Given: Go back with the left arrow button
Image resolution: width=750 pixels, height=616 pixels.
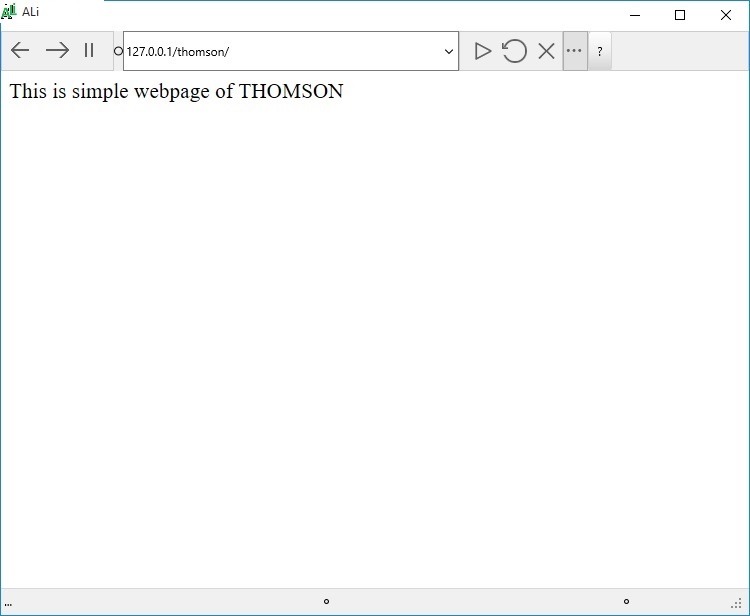Looking at the screenshot, I should point(20,50).
